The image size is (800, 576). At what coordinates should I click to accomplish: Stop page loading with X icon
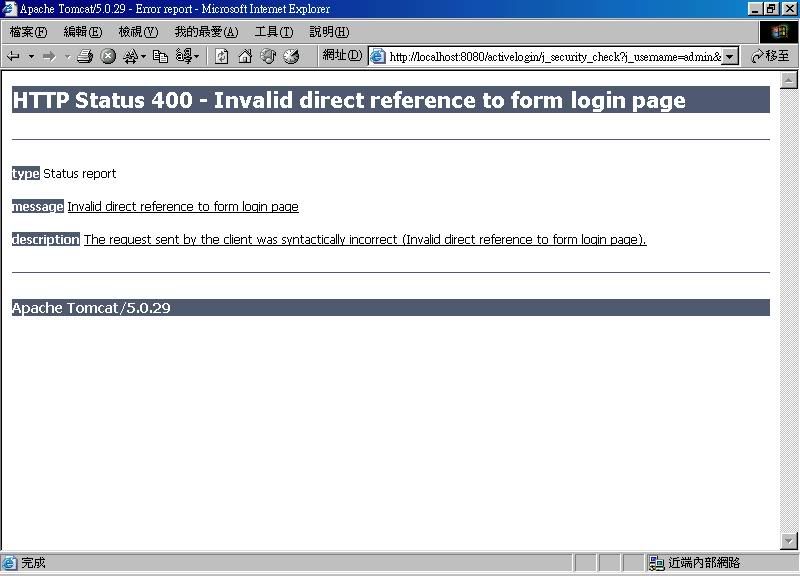108,56
